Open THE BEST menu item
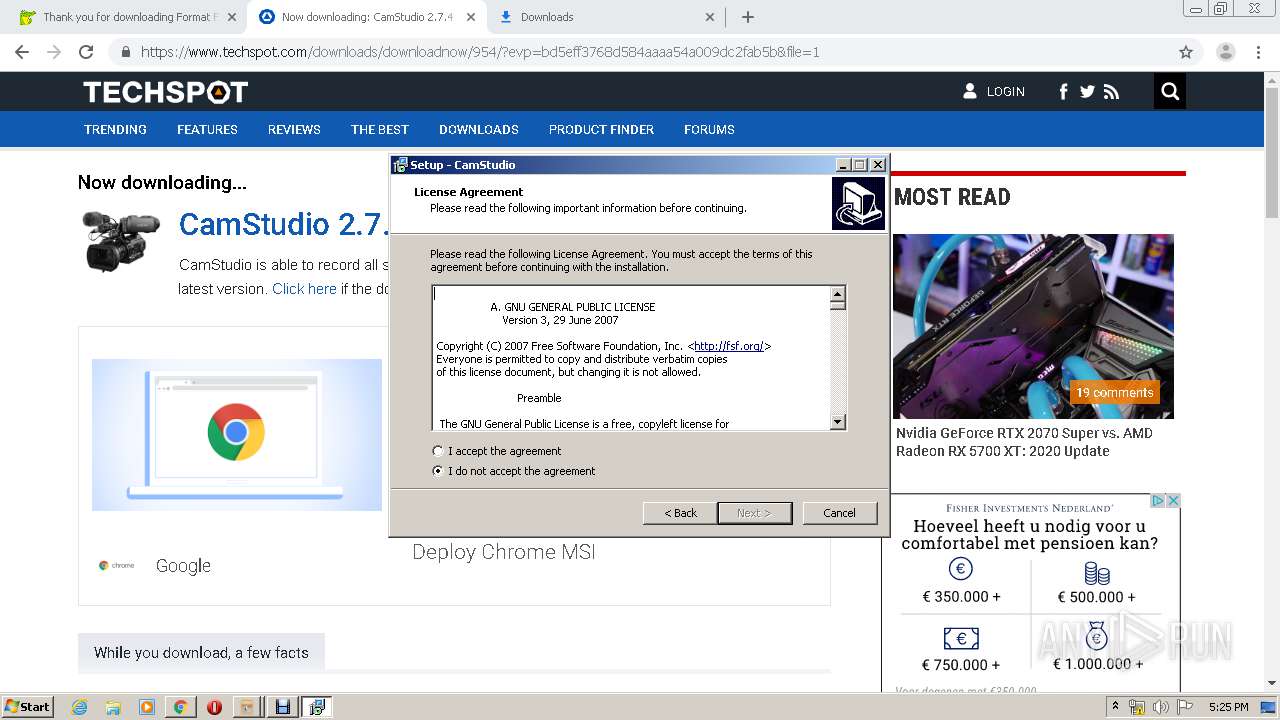 coord(380,130)
